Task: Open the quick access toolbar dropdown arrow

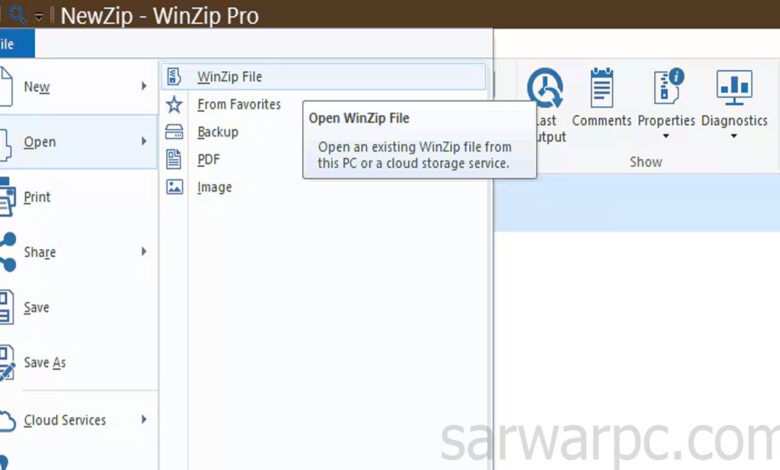Action: 39,17
